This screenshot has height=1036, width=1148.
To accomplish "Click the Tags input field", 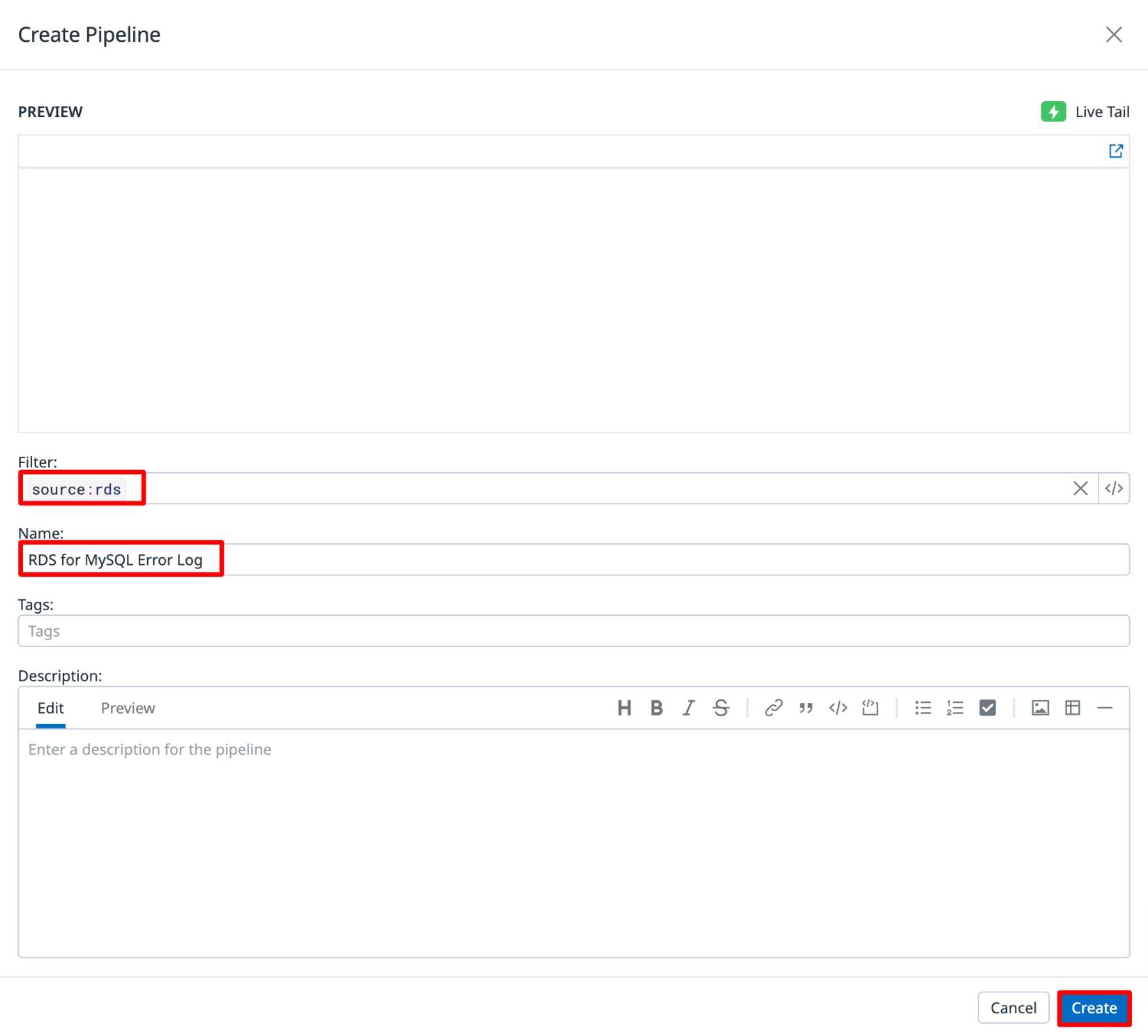I will 574,630.
